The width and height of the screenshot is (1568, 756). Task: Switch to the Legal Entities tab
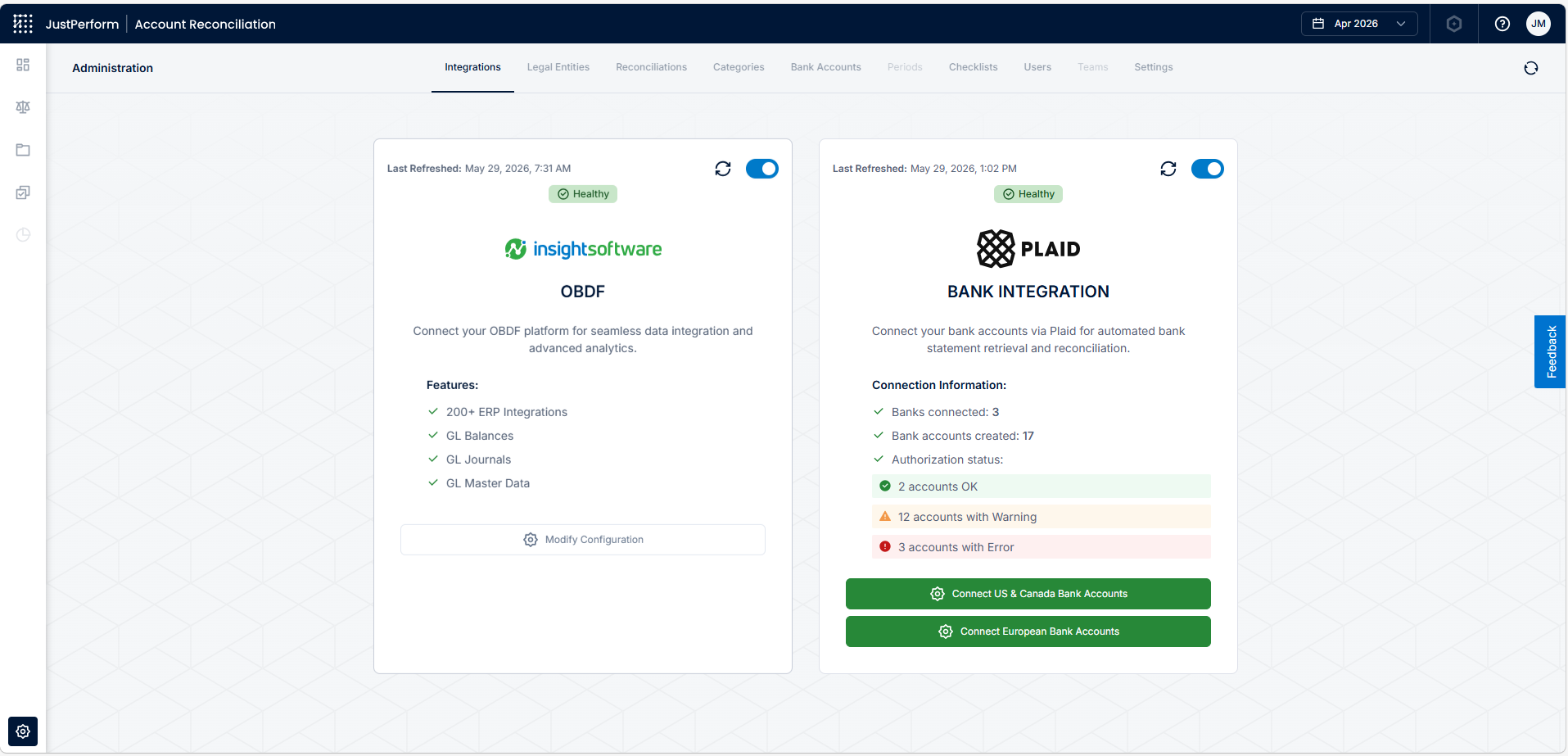(x=558, y=67)
